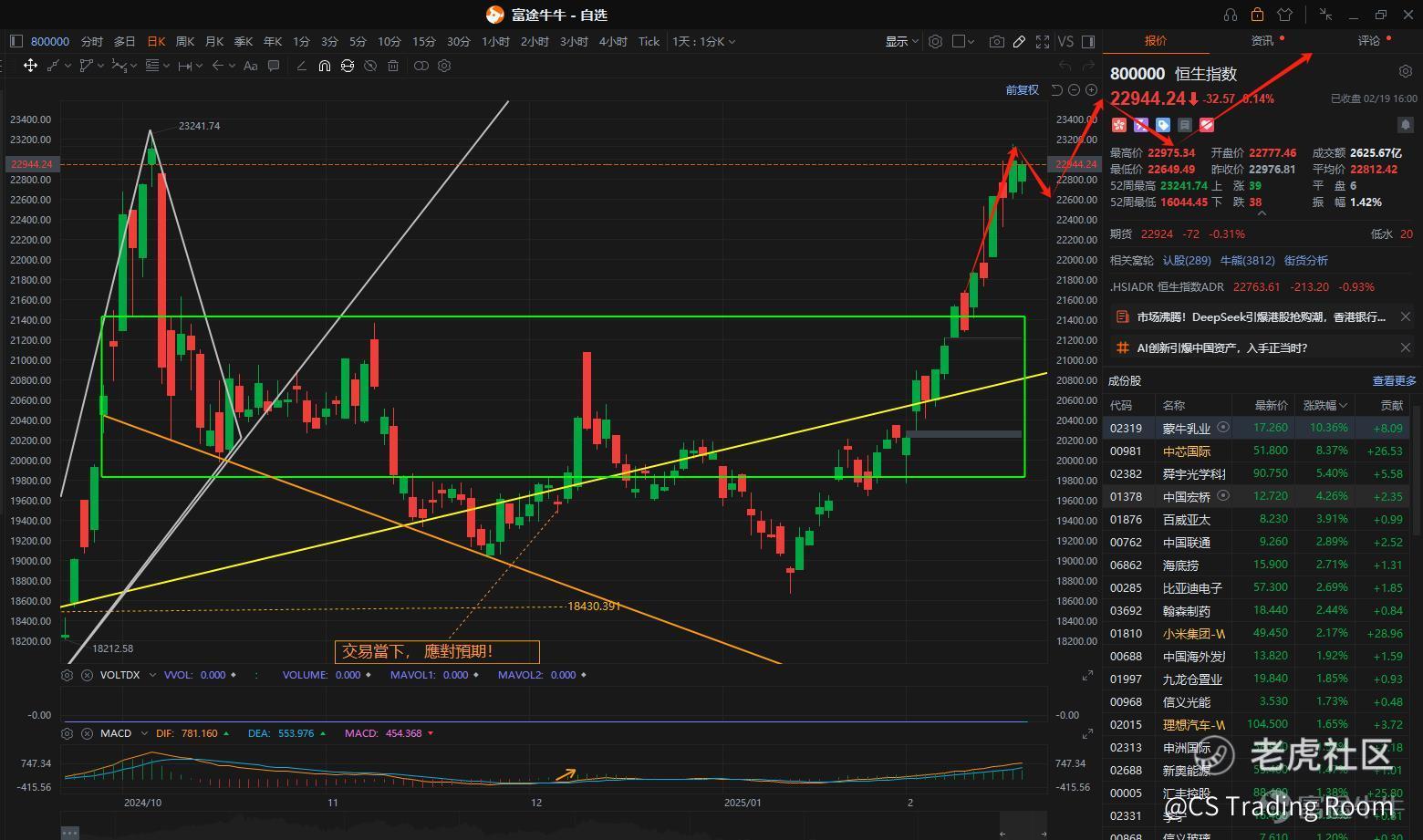Dismiss the DeepSeek news banner
This screenshot has width=1423, height=840.
pos(1405,316)
